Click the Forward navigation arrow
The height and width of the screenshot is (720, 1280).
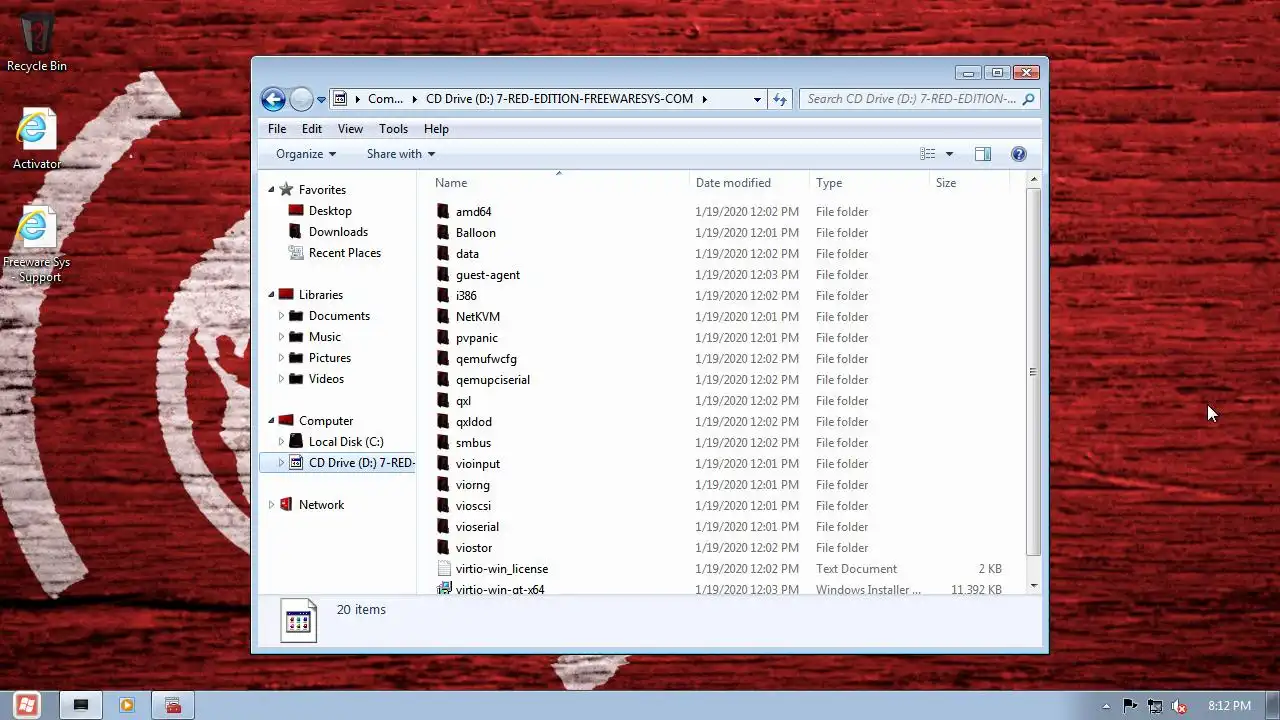[x=301, y=99]
